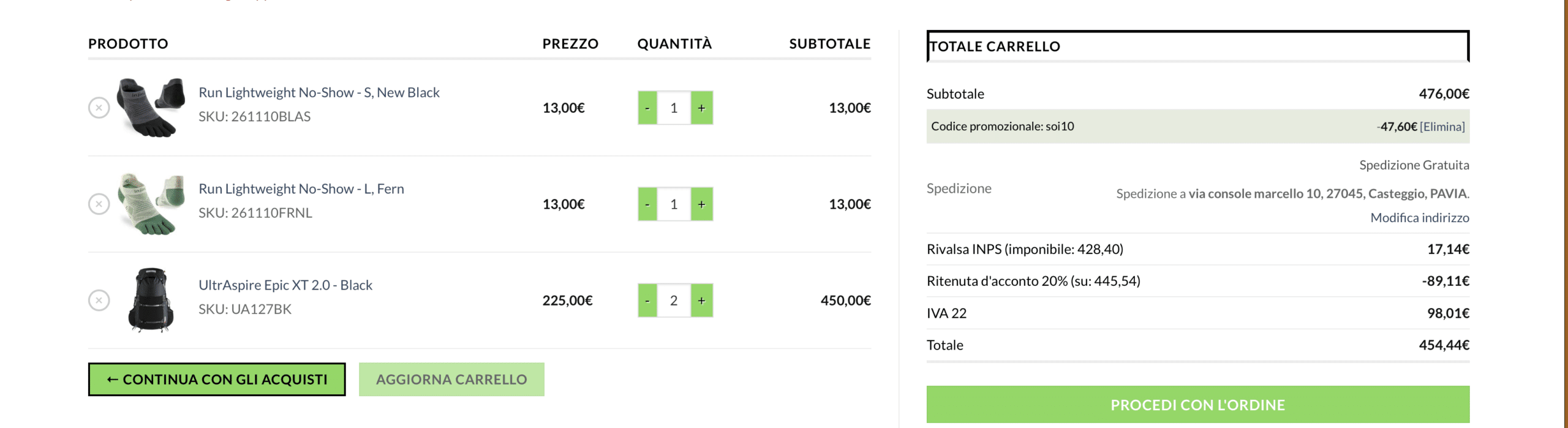Remove Run Lightweight No-Show Fern item

99,204
